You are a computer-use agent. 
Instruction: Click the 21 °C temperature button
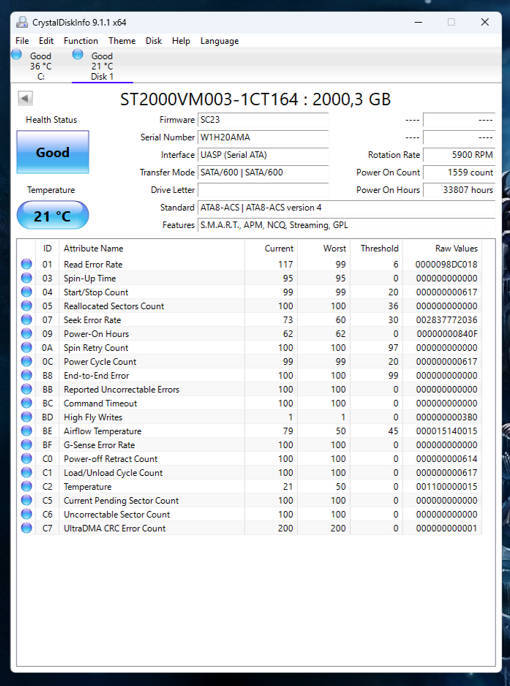click(52, 215)
